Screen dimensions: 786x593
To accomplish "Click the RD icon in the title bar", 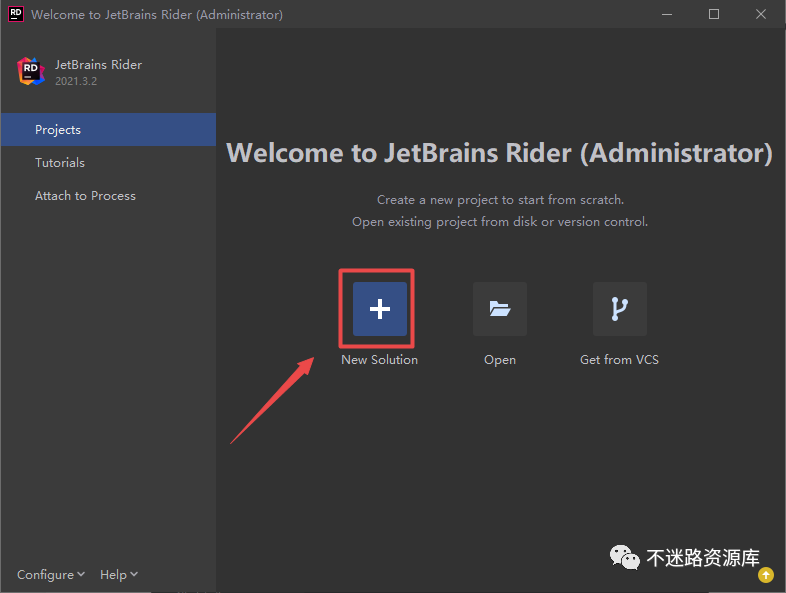I will 16,14.
